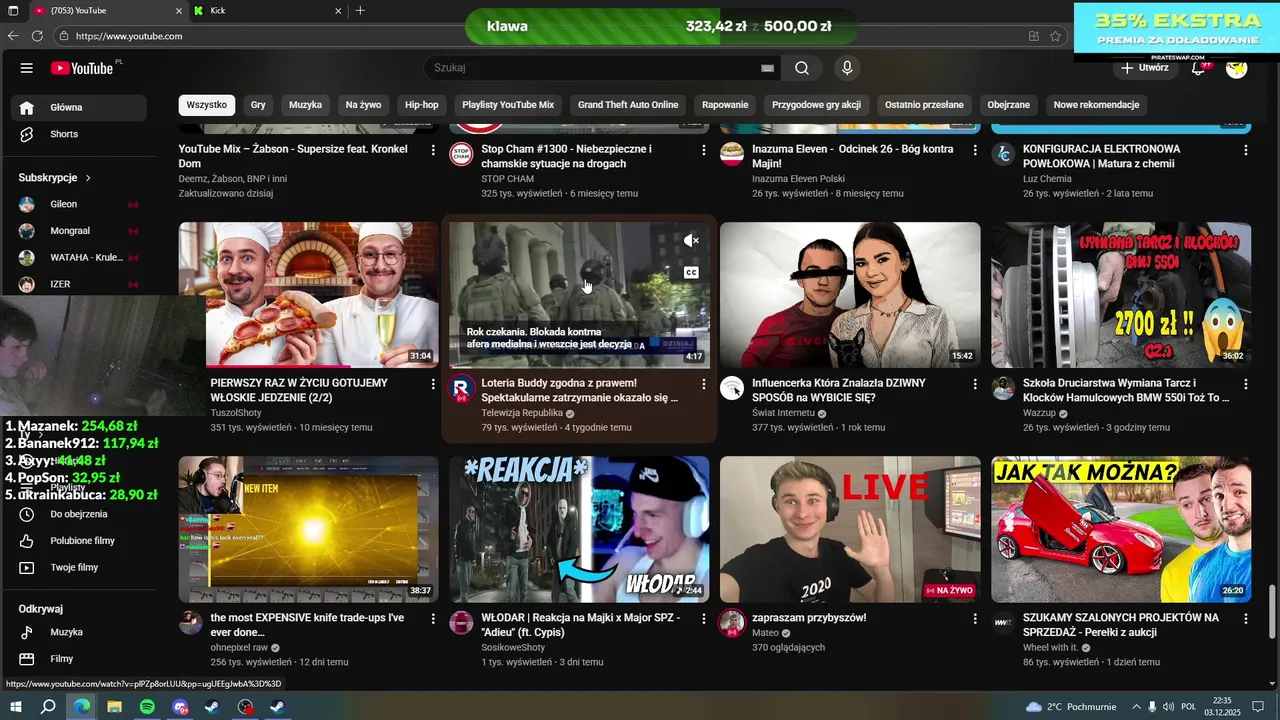
Task: Open WATAHA subscription channel
Action: [x=79, y=257]
